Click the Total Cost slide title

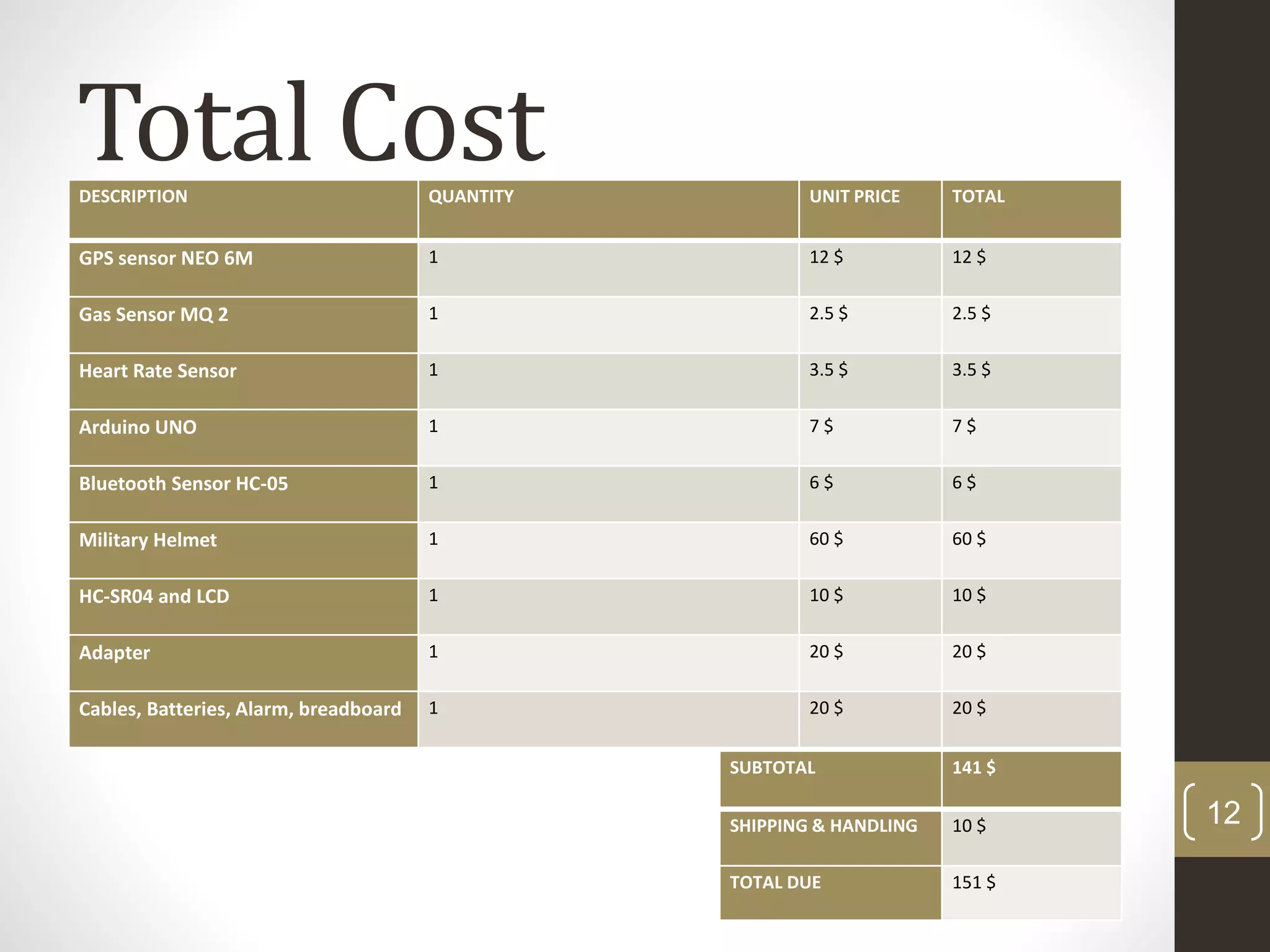[312, 123]
